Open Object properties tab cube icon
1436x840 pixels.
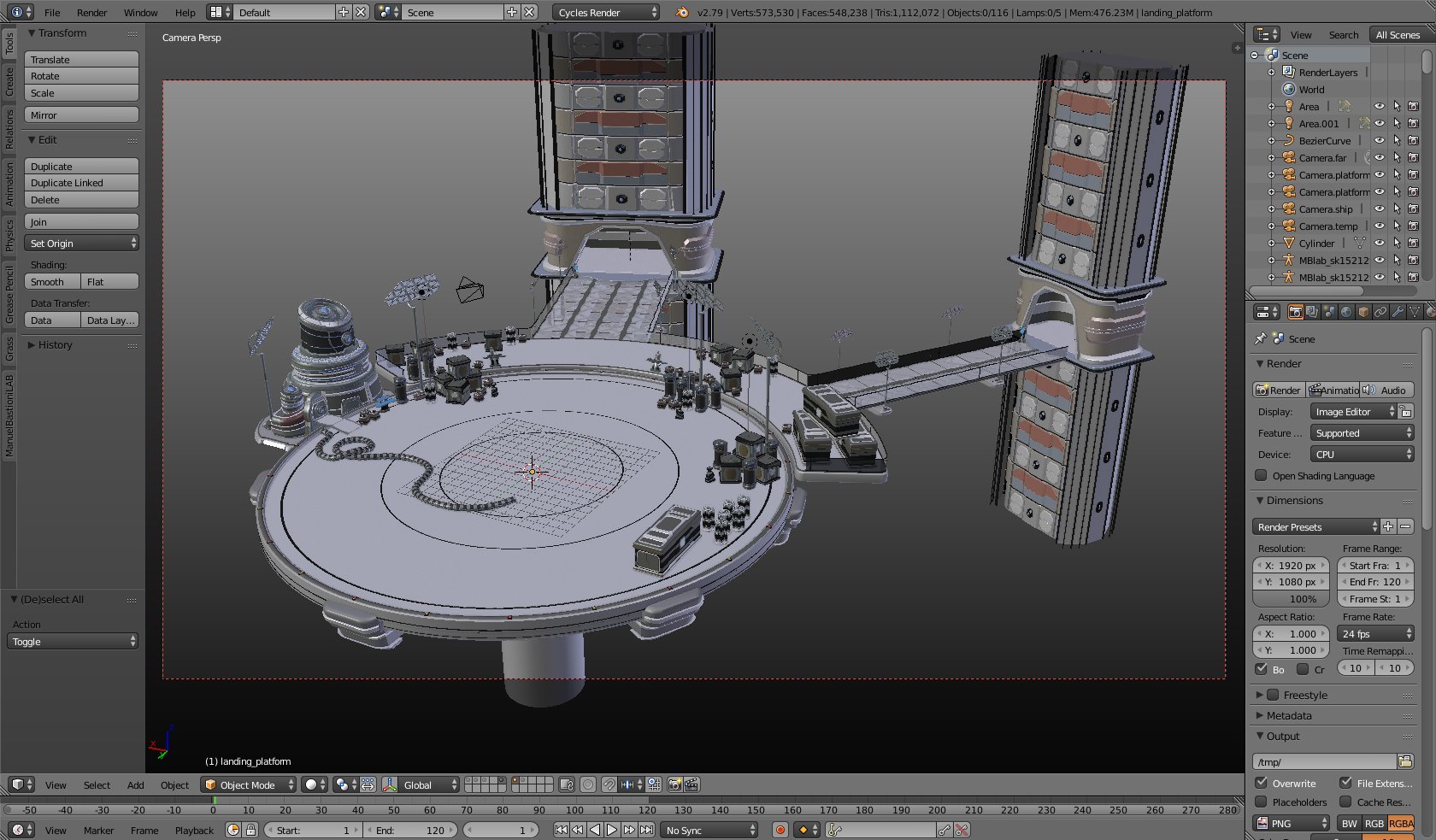coord(1363,312)
